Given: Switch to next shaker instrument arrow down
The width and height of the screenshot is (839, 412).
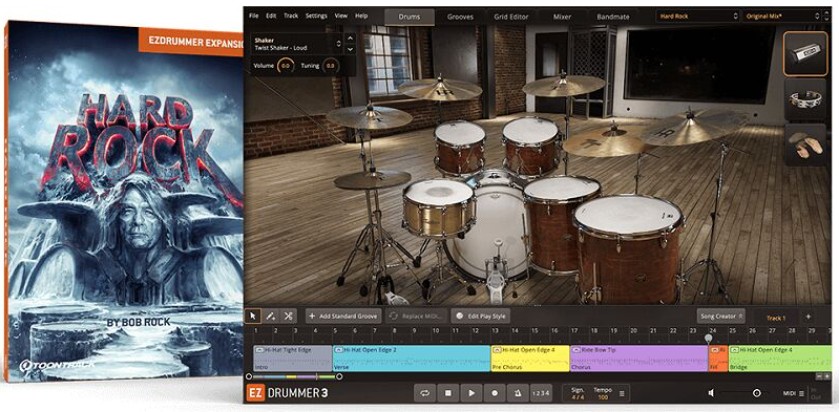Looking at the screenshot, I should click(x=350, y=49).
